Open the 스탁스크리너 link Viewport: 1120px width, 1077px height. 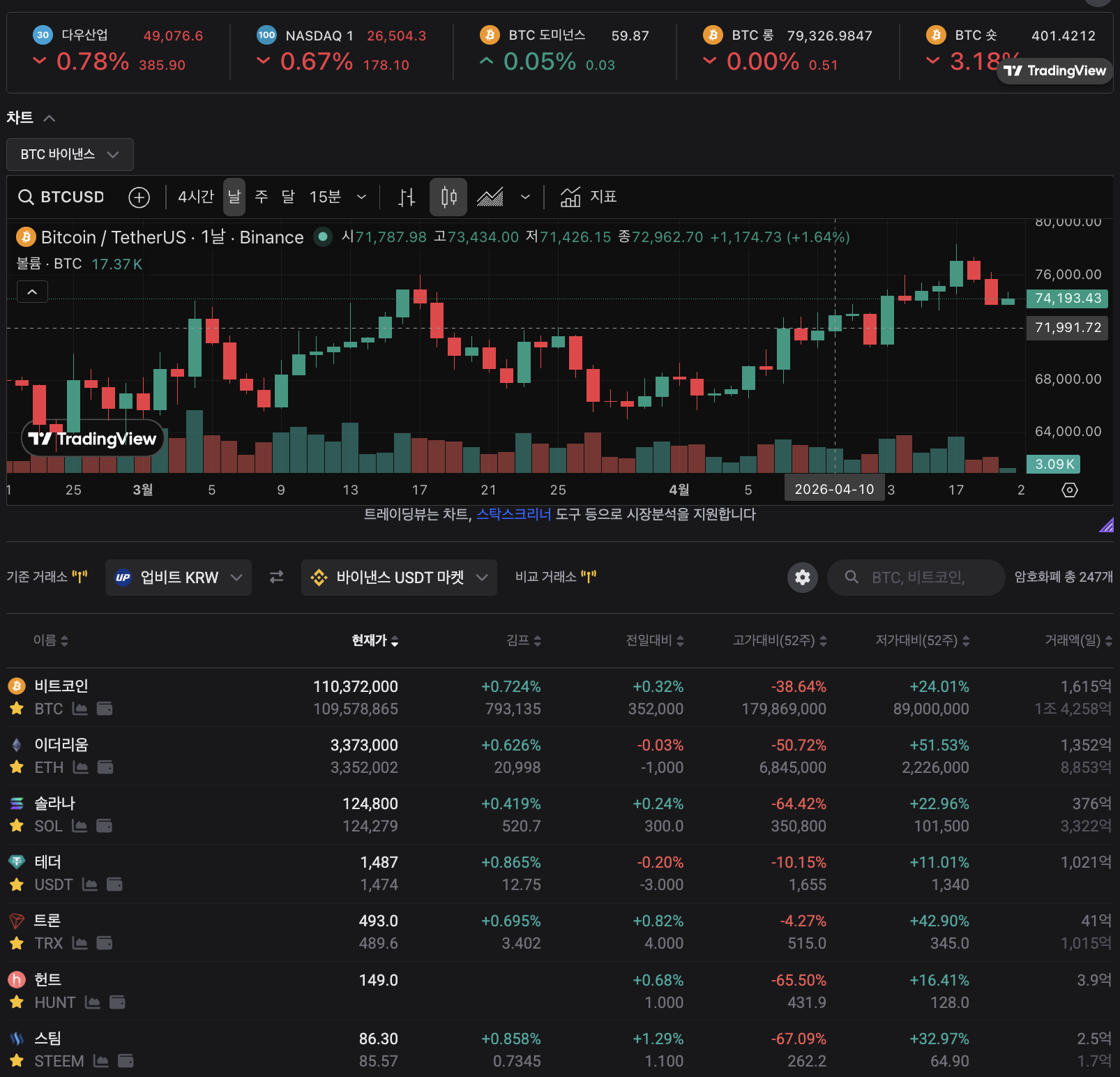pos(514,515)
